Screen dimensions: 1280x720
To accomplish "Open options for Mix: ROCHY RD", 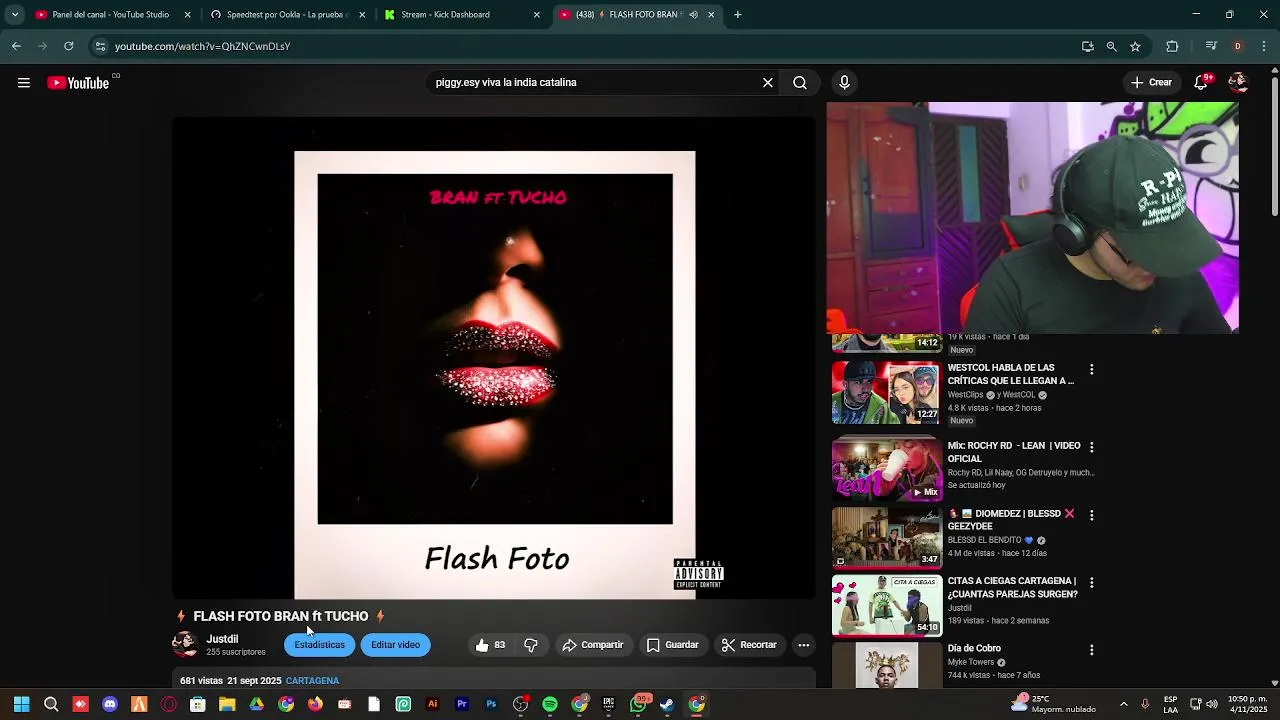I will (1091, 447).
